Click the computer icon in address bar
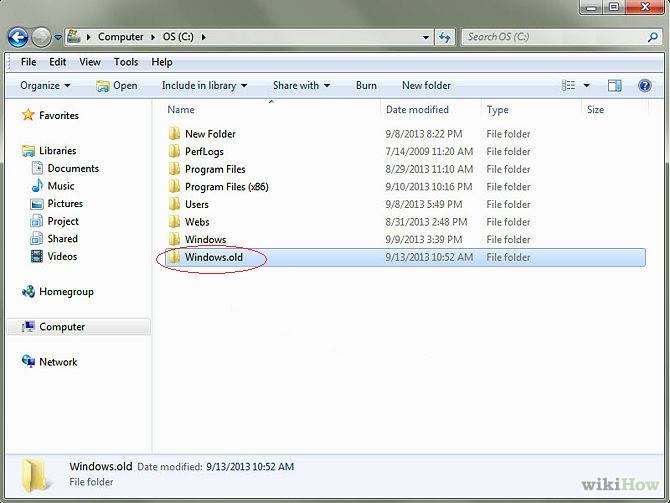Screen dimensions: 670x503 pyautogui.click(x=73, y=36)
